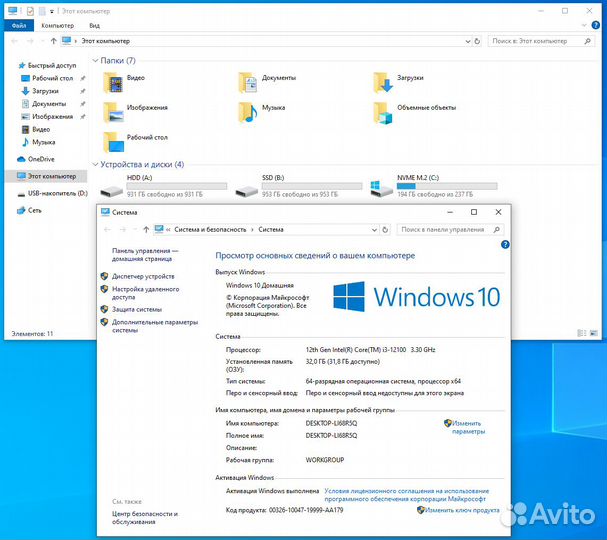Open the Видео folder icon
This screenshot has width=607, height=540.
click(112, 80)
